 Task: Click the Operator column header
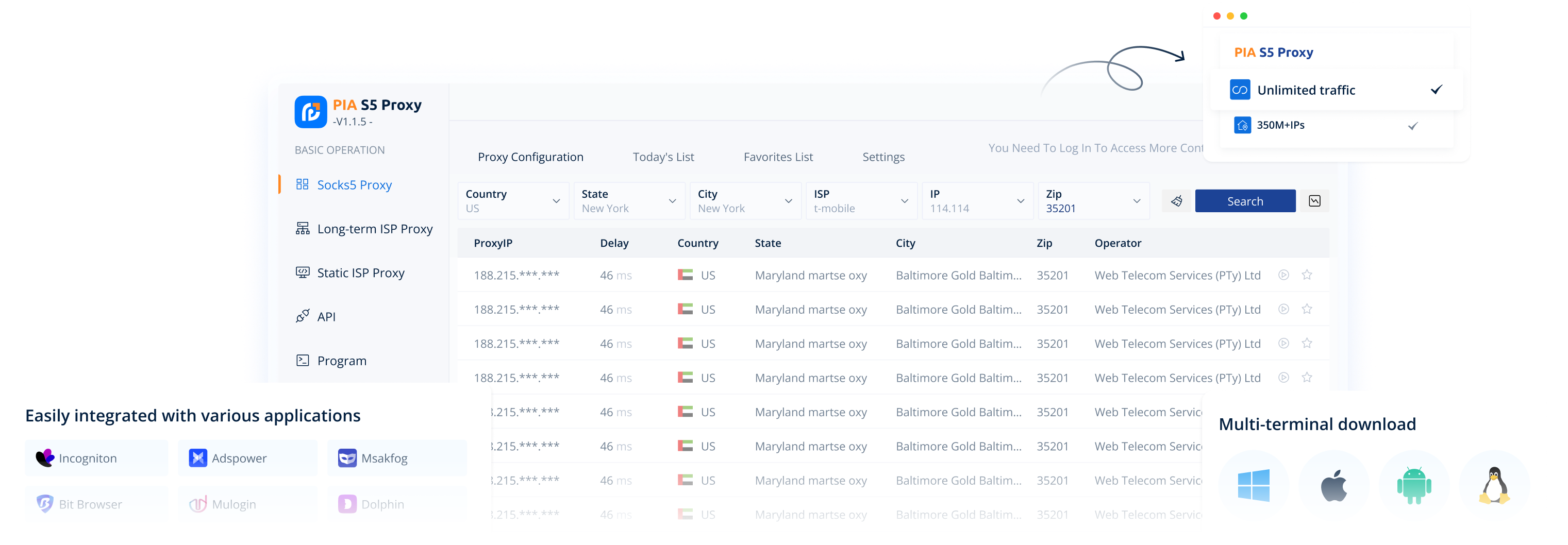click(x=1117, y=243)
